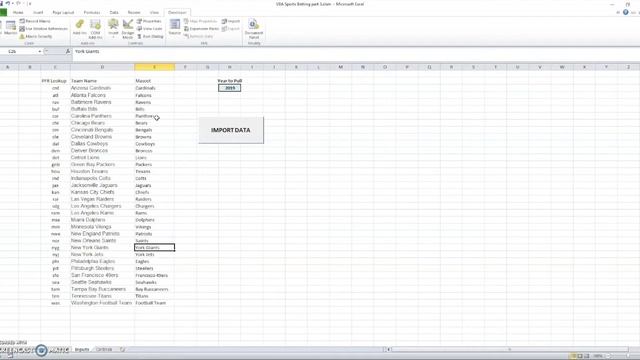The height and width of the screenshot is (360, 640).
Task: Click column E header
Action: pos(155,67)
